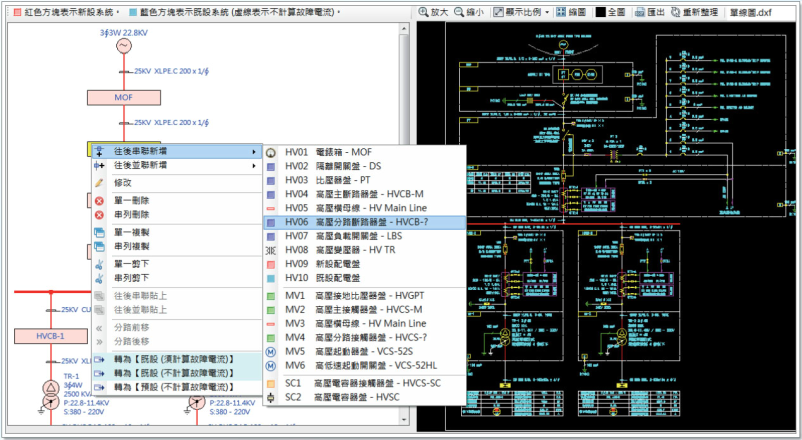Image resolution: width=802 pixels, height=440 pixels.
Task: Select HV02 隔離開關盤 - DS submenu item
Action: pyautogui.click(x=365, y=166)
